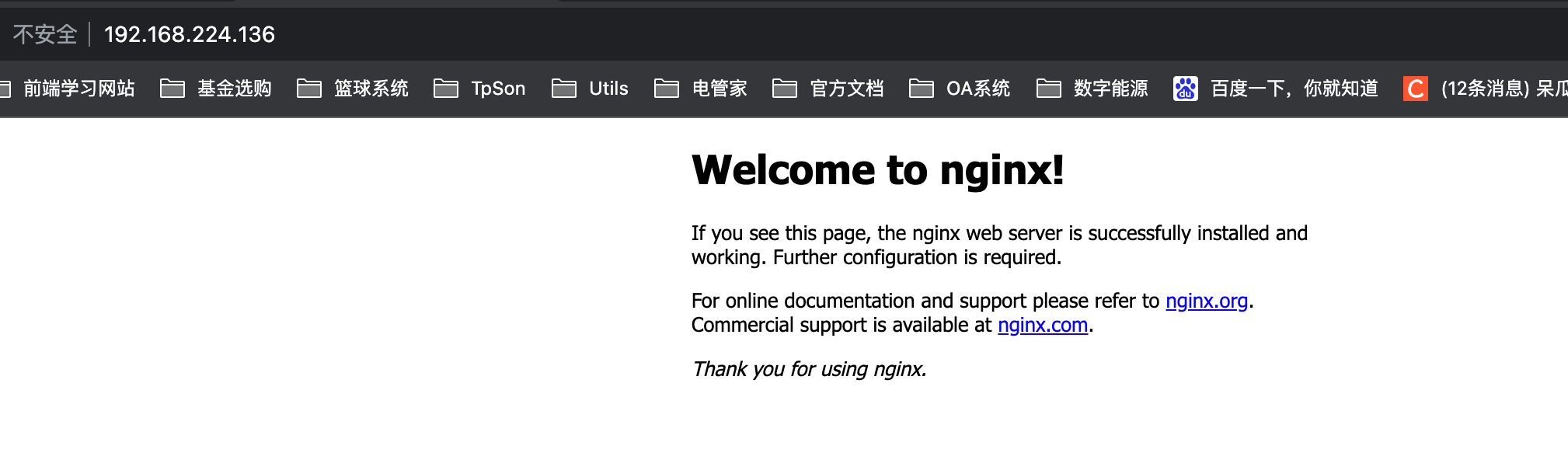This screenshot has height=460, width=1568.
Task: Select the 数字能源 bookmarks bar item
Action: (1110, 89)
